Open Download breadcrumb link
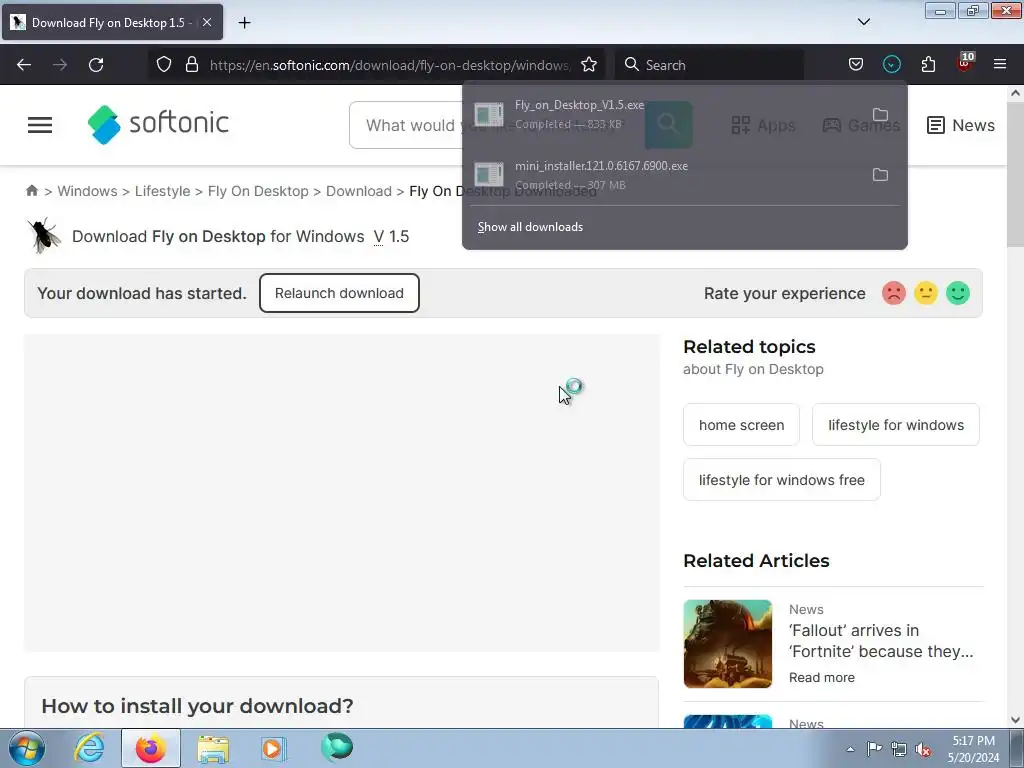 (359, 191)
